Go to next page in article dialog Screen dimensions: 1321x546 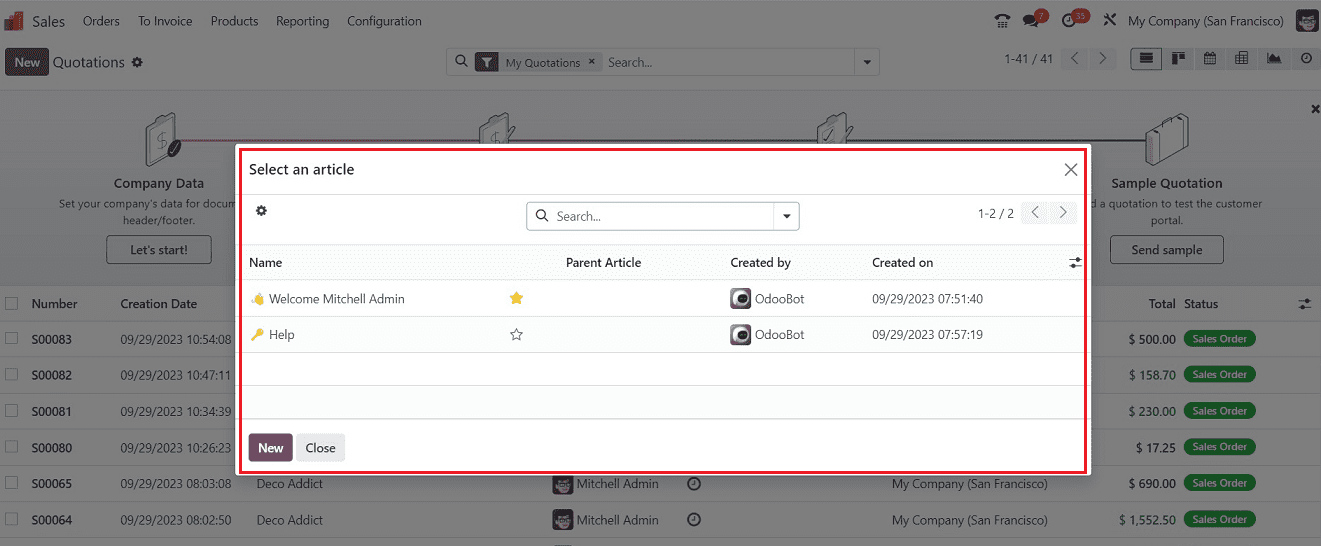1063,213
